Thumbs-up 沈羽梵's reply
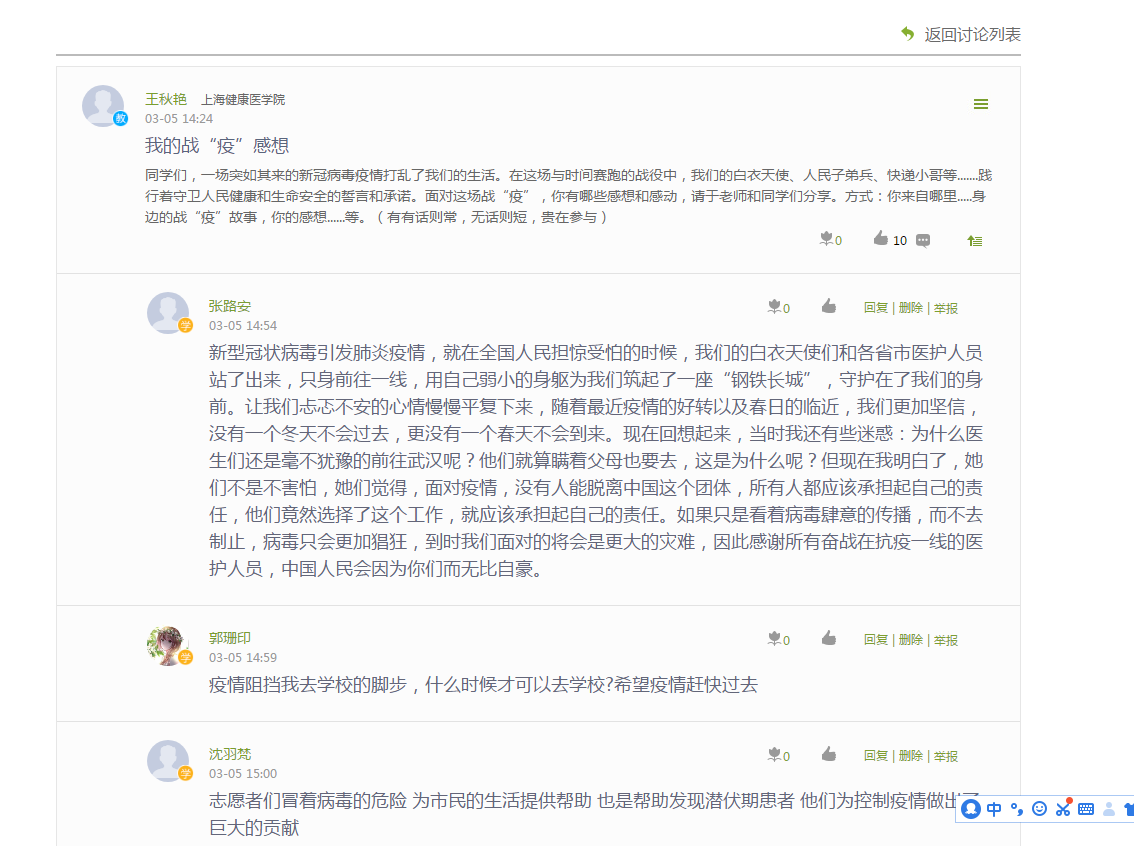 [x=828, y=754]
